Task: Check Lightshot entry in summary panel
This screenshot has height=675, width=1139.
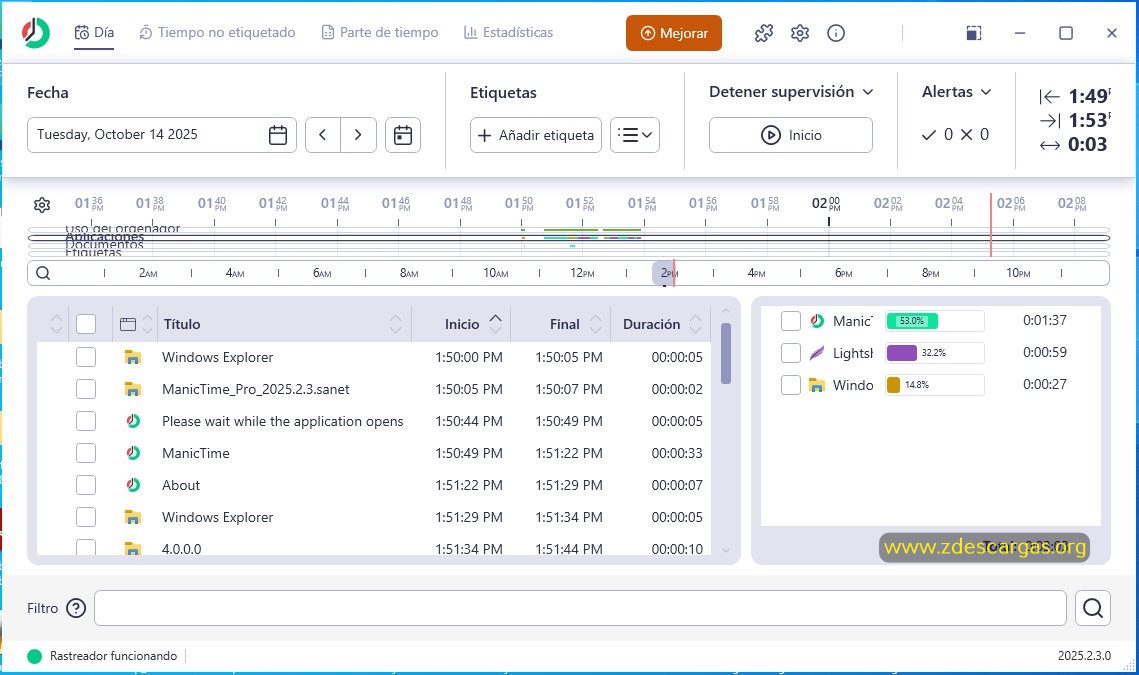Action: [790, 353]
